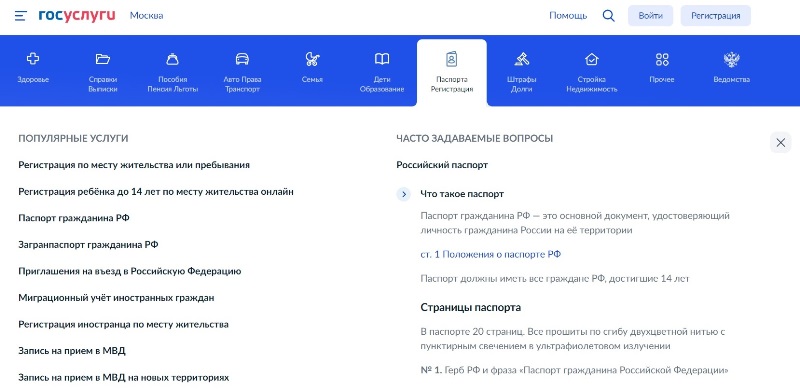Select the Дети Образование book icon
The image size is (800, 390).
click(x=382, y=59)
